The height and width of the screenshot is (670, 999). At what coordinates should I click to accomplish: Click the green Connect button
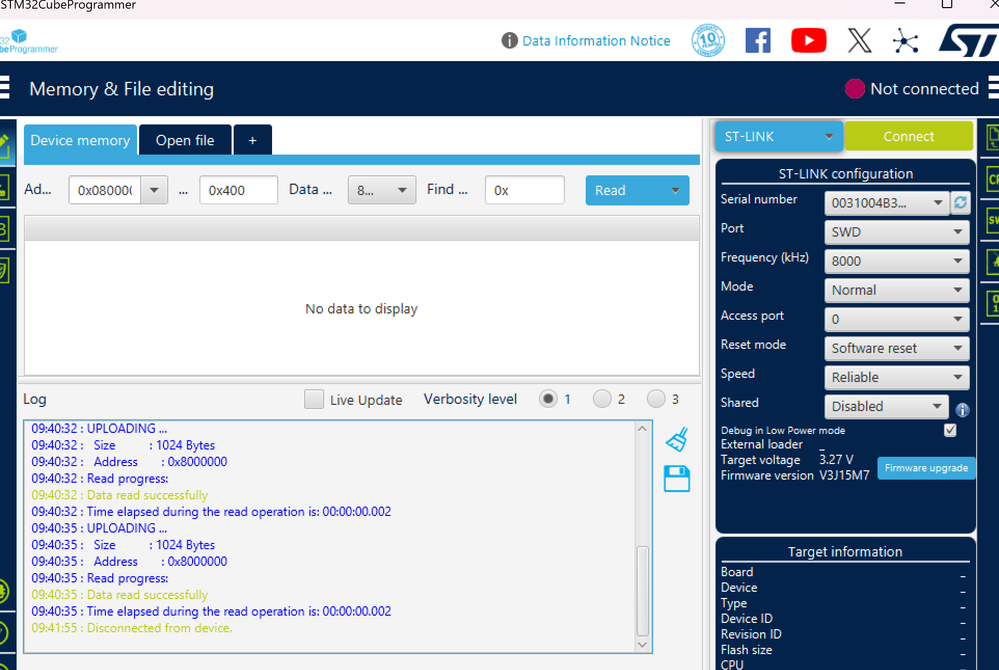[909, 136]
